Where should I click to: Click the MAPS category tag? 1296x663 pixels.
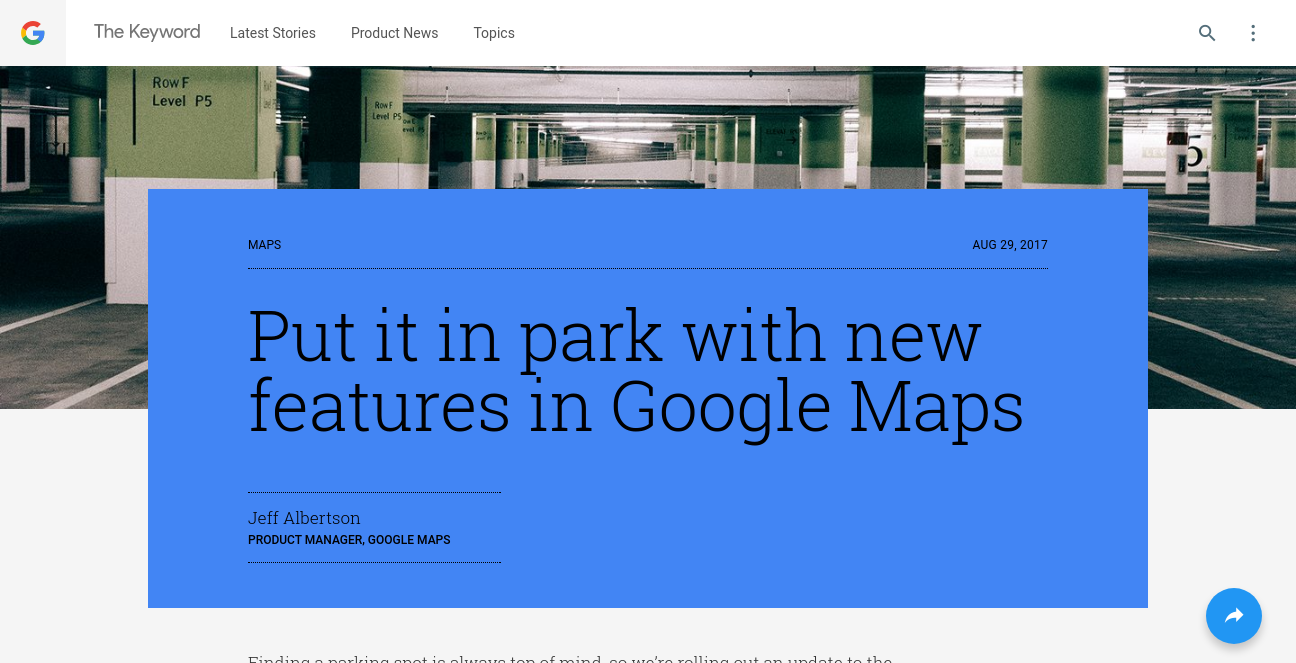pos(264,245)
